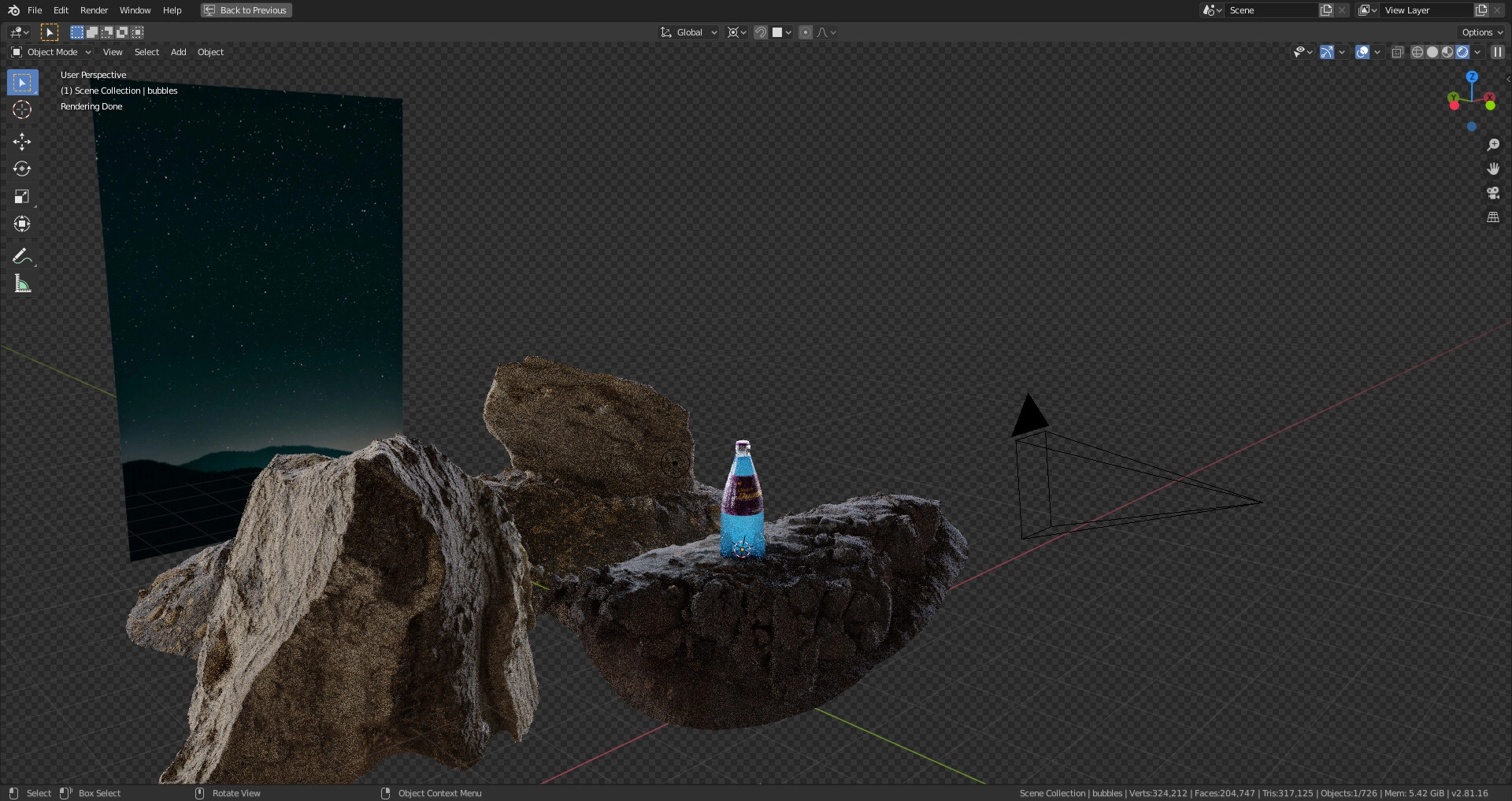Pick the Annotate pencil tool

coord(22,257)
